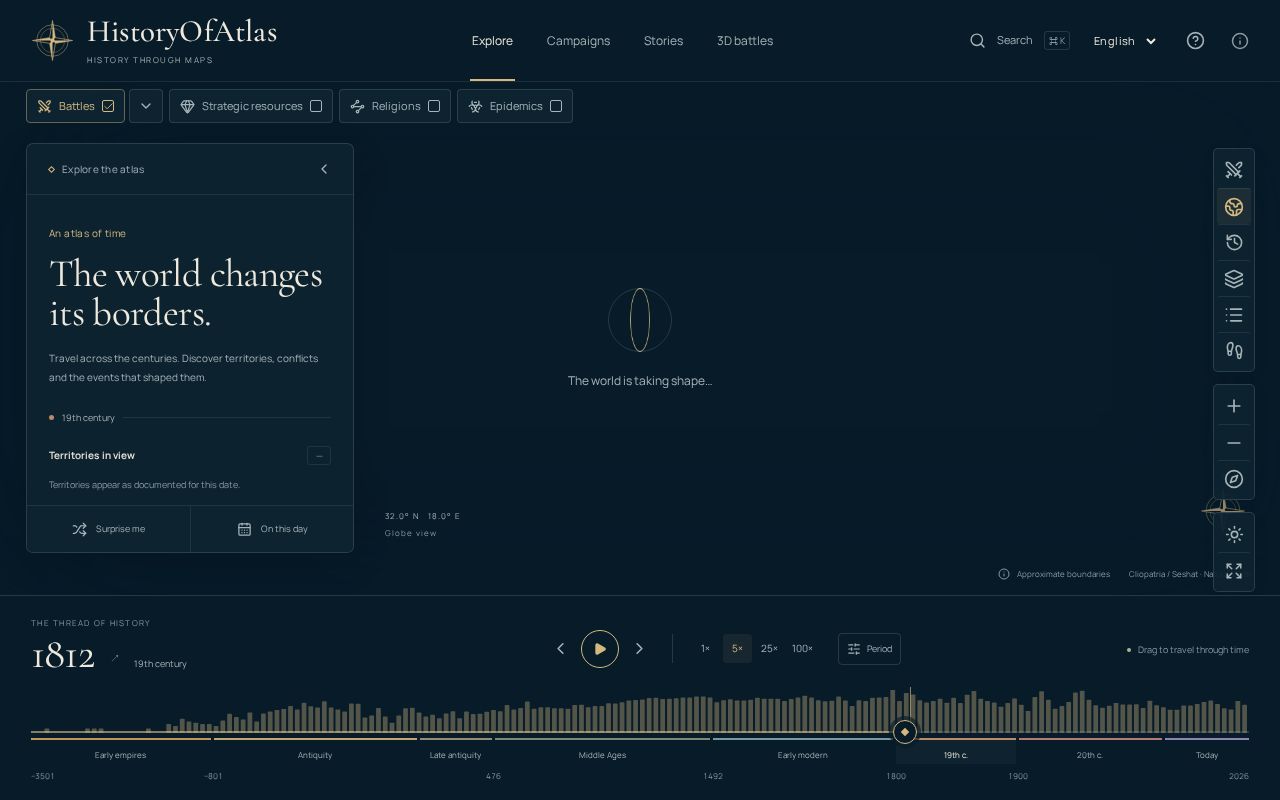Click the On this day button
This screenshot has width=1280, height=800.
click(272, 529)
